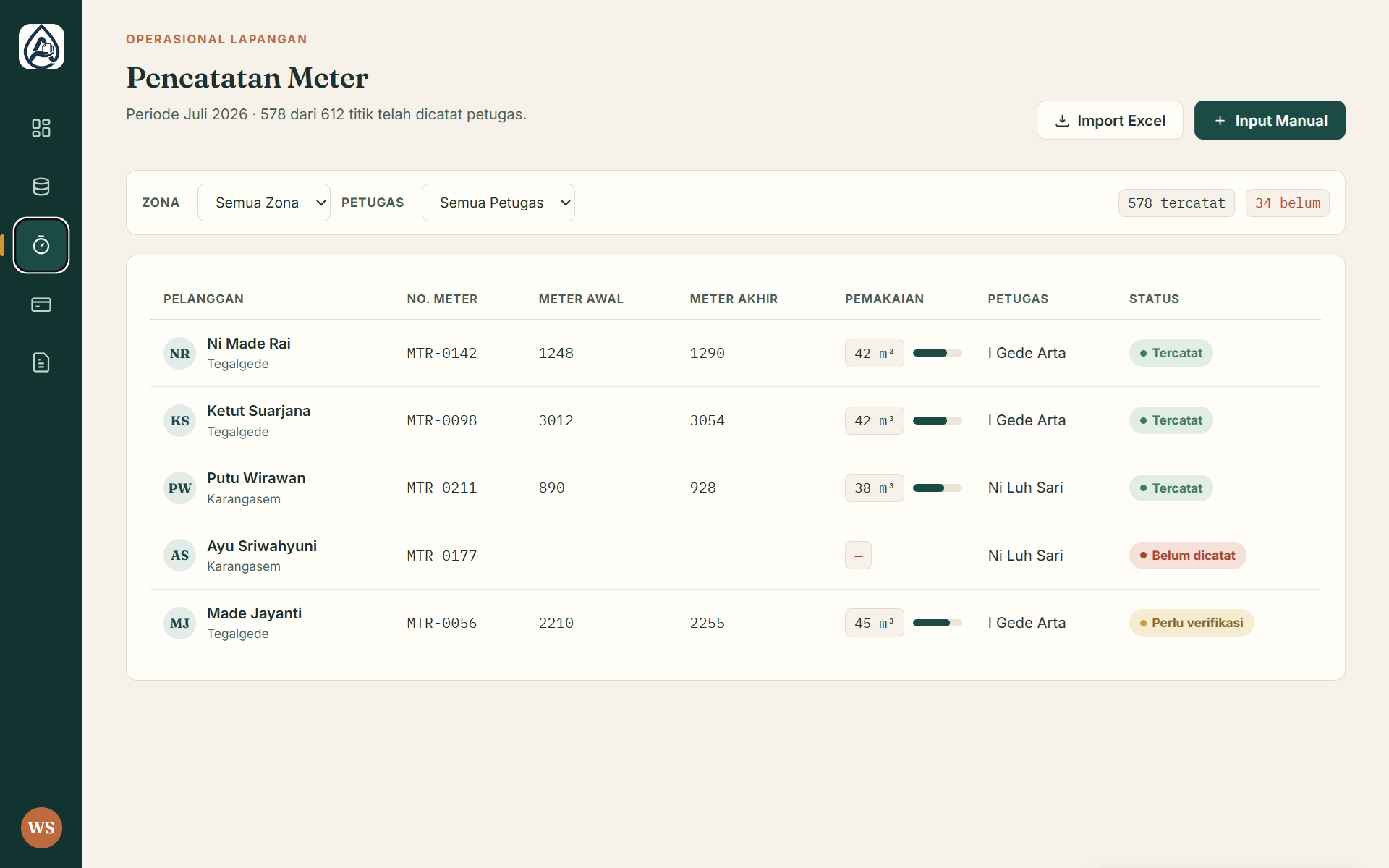The height and width of the screenshot is (868, 1389).
Task: Click meter number MTR-0056
Action: pyautogui.click(x=442, y=623)
